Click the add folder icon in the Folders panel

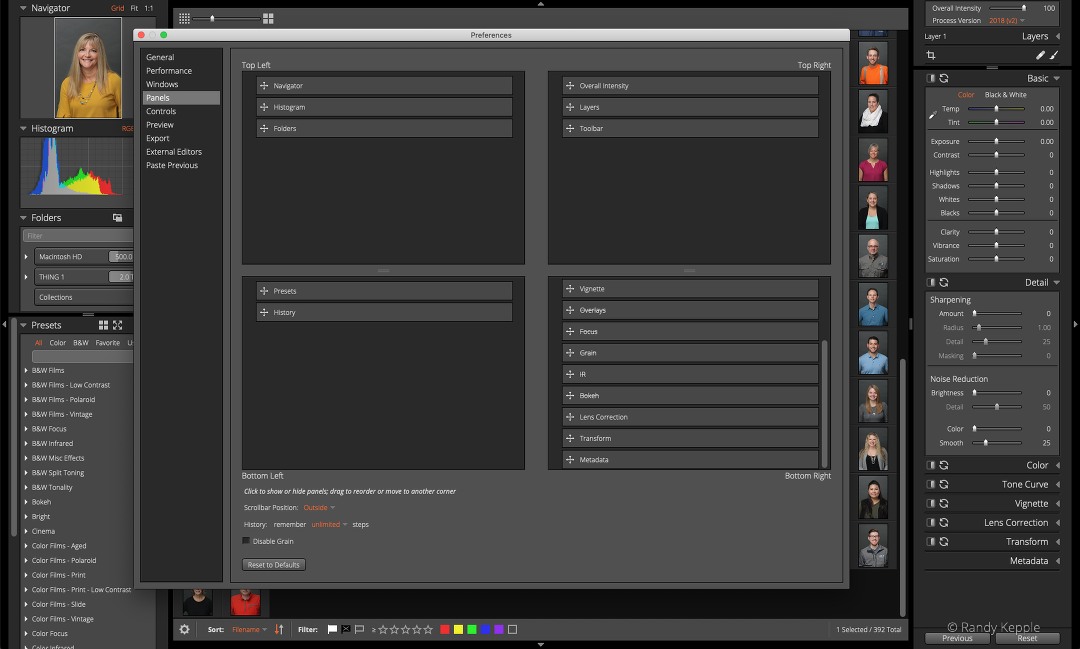116,216
